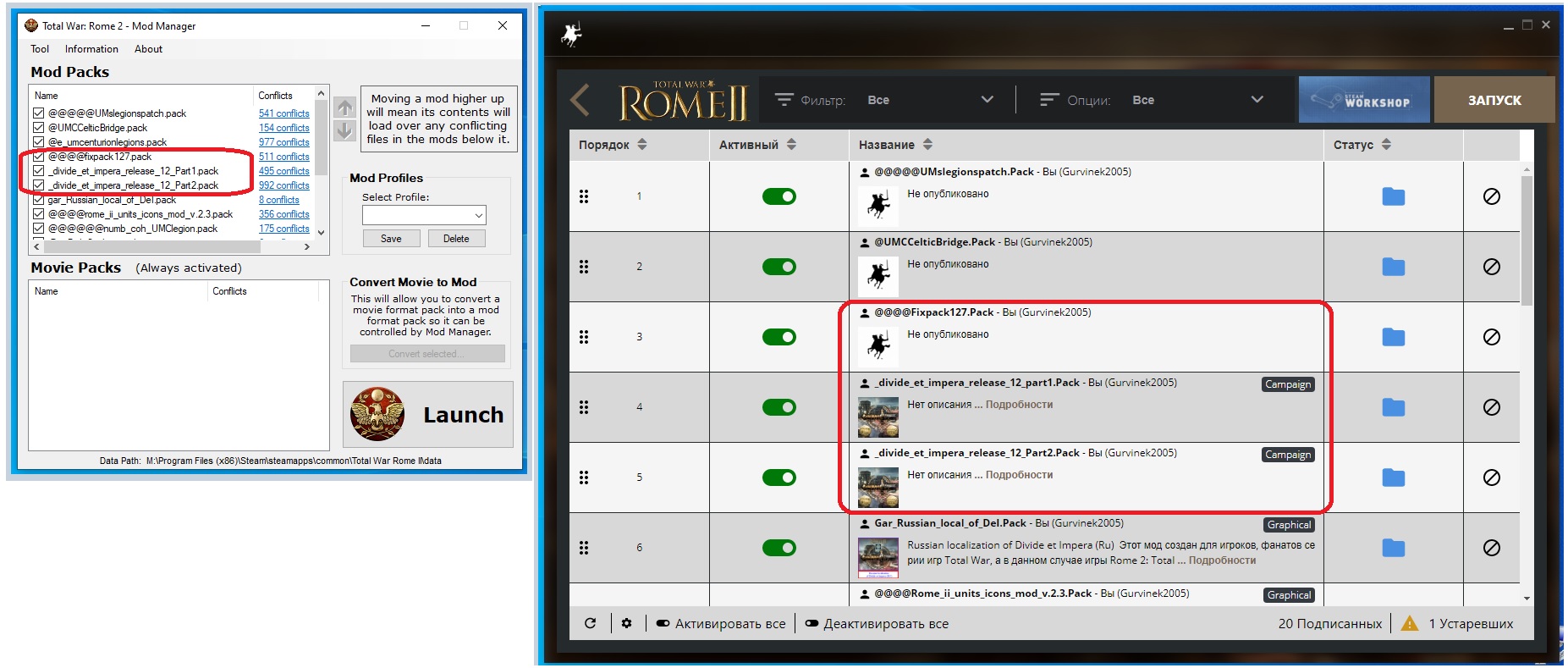
Task: Grab drag handle of row 6 in launcher
Action: [584, 548]
